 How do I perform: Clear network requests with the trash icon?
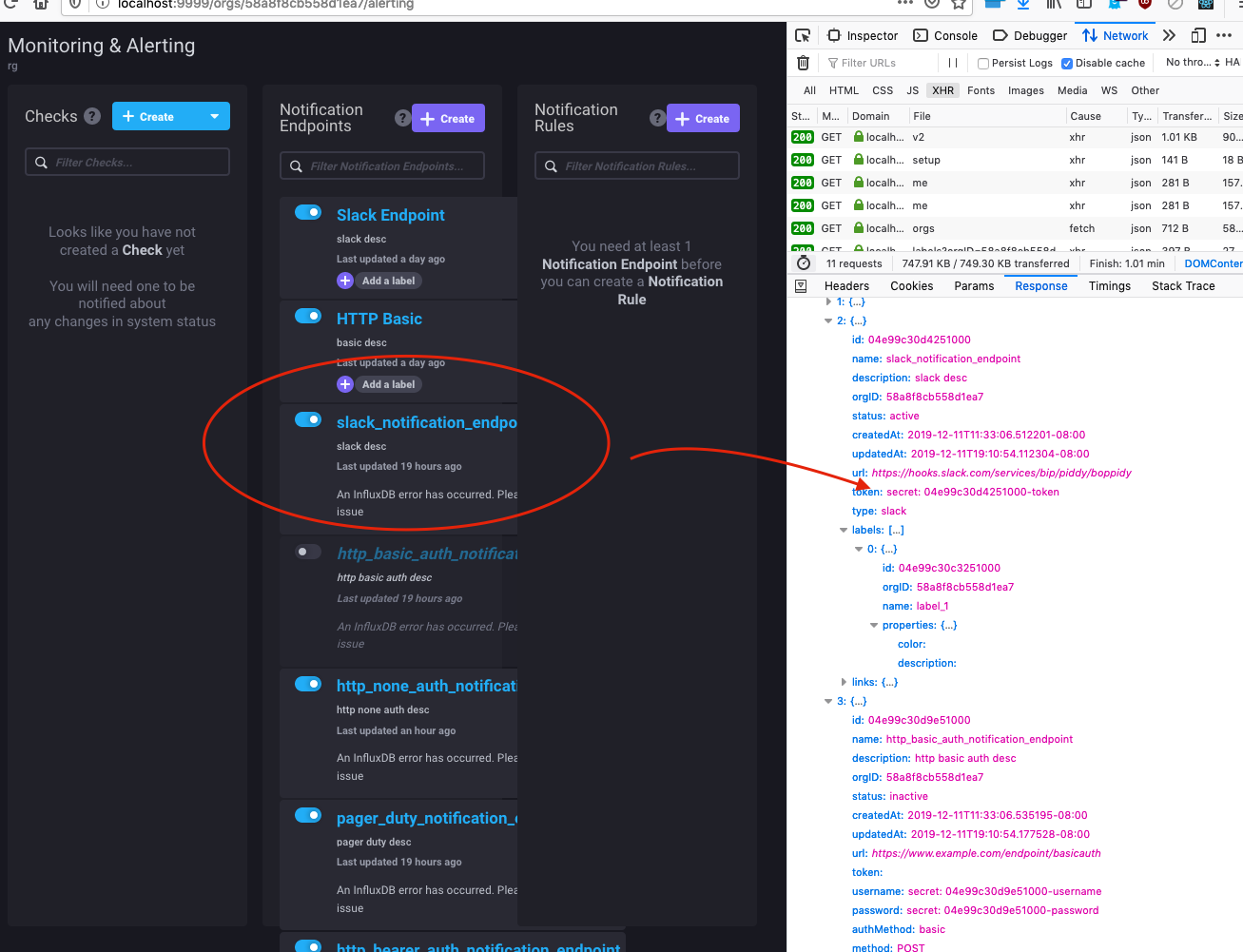click(803, 62)
